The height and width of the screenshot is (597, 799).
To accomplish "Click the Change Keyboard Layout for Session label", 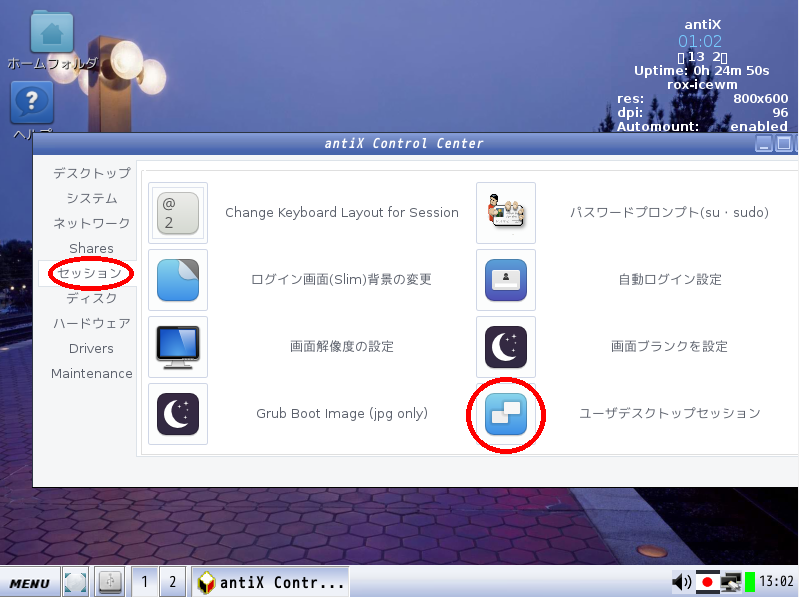I will [342, 212].
